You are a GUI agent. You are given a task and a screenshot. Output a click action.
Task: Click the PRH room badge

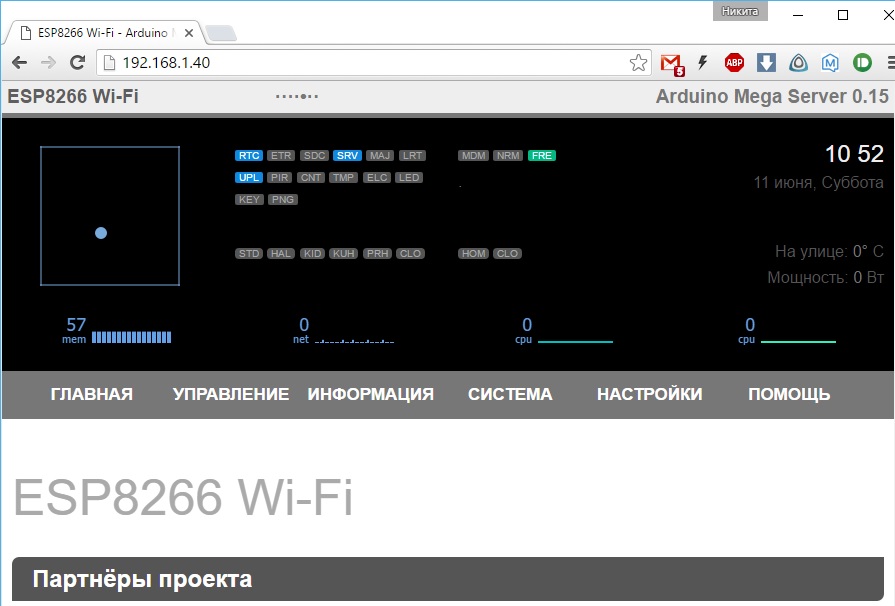(377, 254)
